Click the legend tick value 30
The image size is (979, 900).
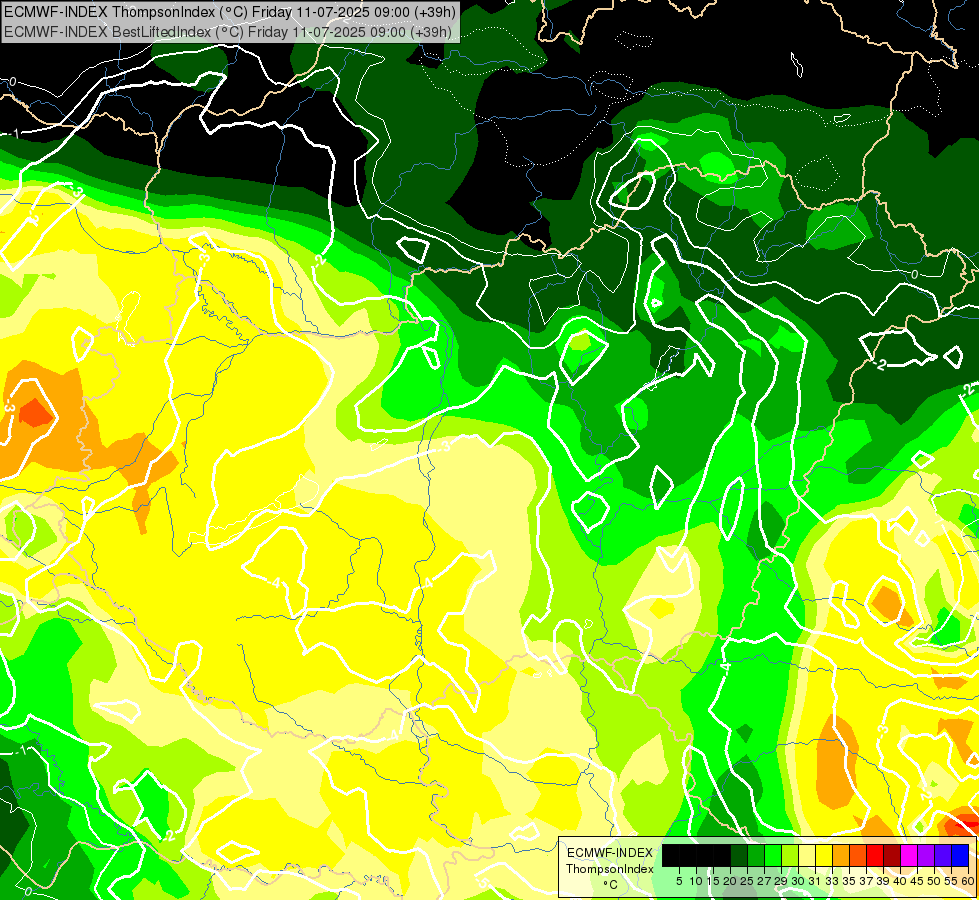coord(799,881)
